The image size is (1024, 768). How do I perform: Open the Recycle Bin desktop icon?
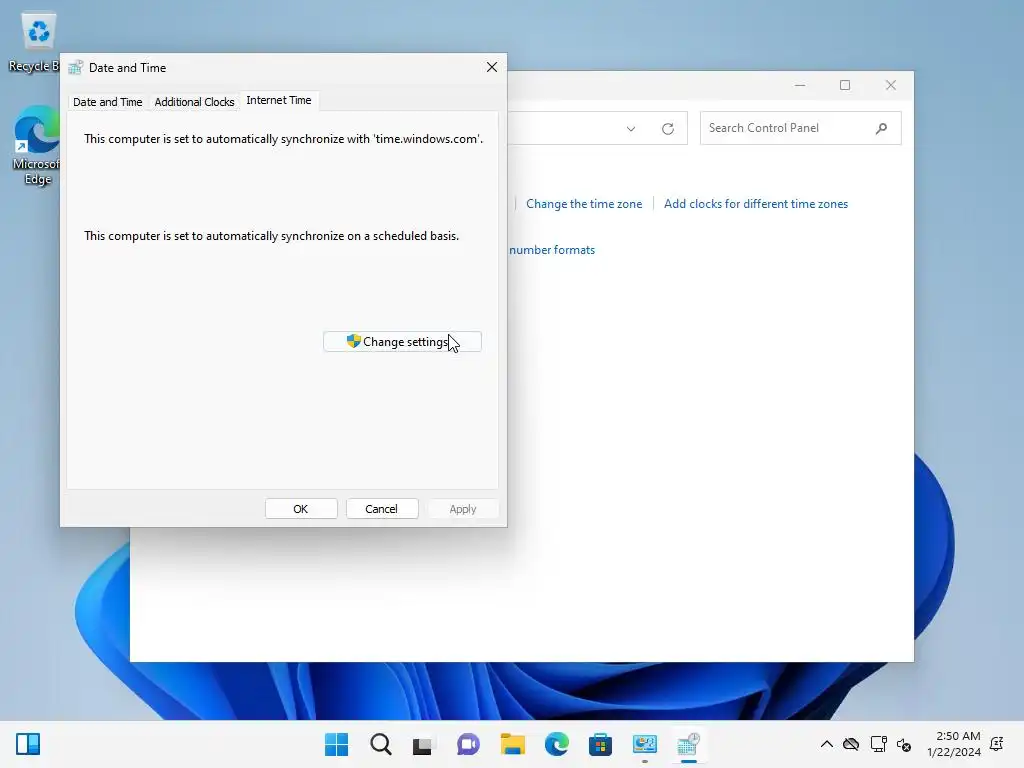point(36,43)
